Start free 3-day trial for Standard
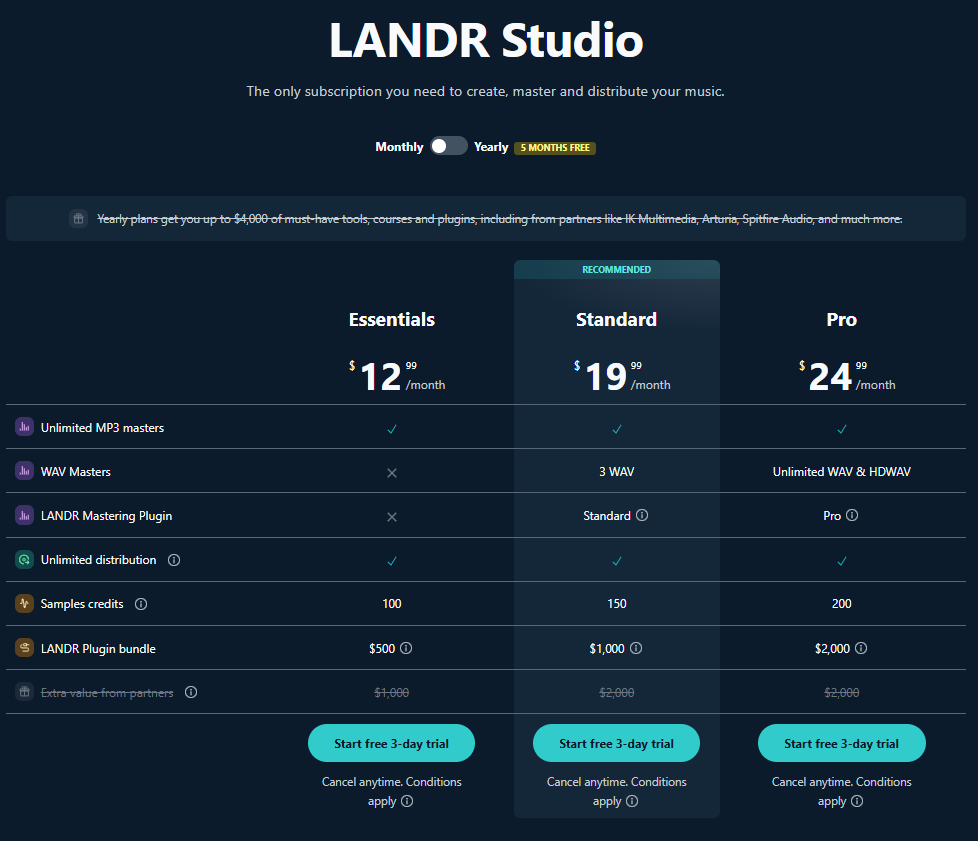 tap(616, 743)
